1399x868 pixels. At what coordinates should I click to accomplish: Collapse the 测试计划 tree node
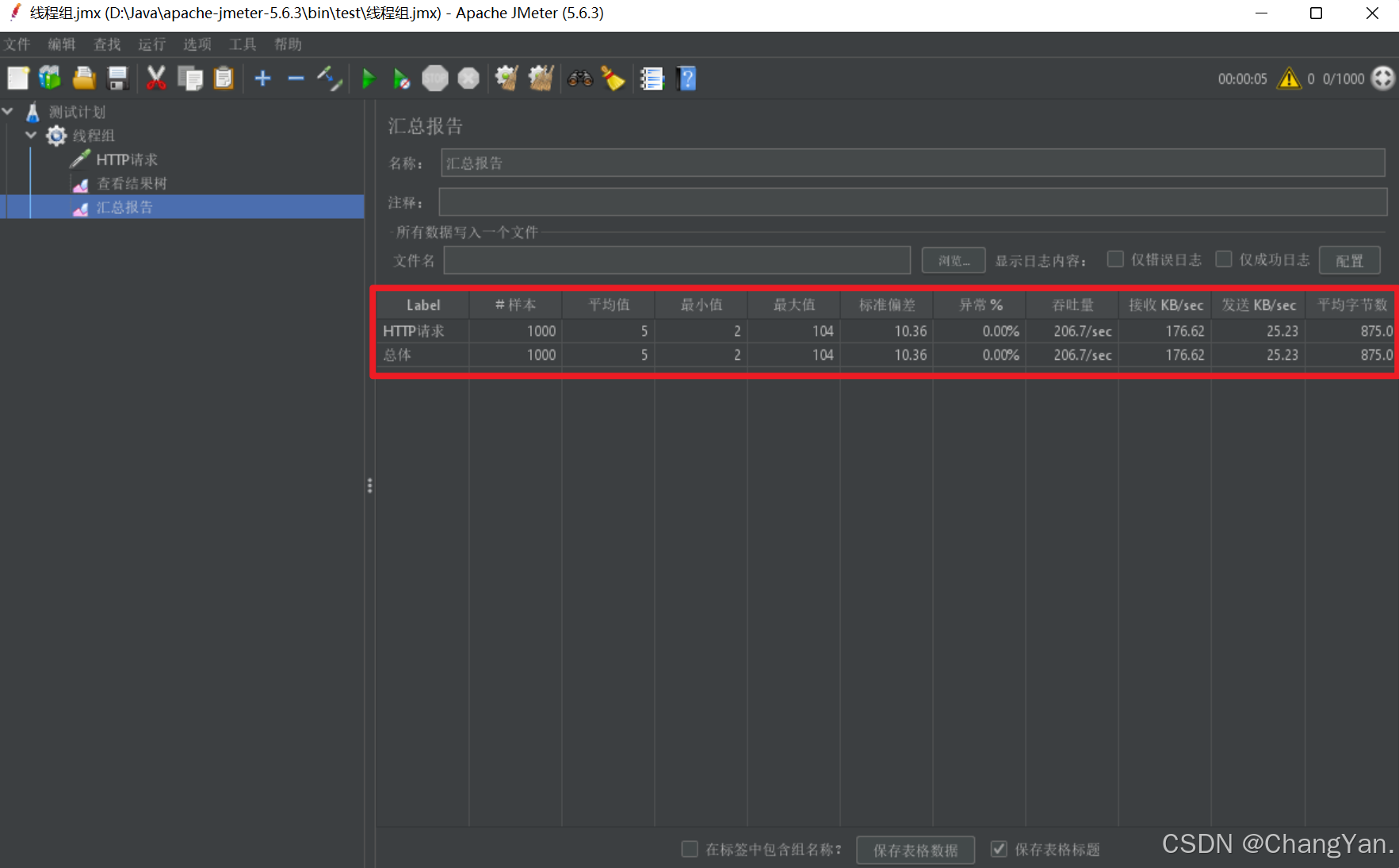click(x=8, y=112)
